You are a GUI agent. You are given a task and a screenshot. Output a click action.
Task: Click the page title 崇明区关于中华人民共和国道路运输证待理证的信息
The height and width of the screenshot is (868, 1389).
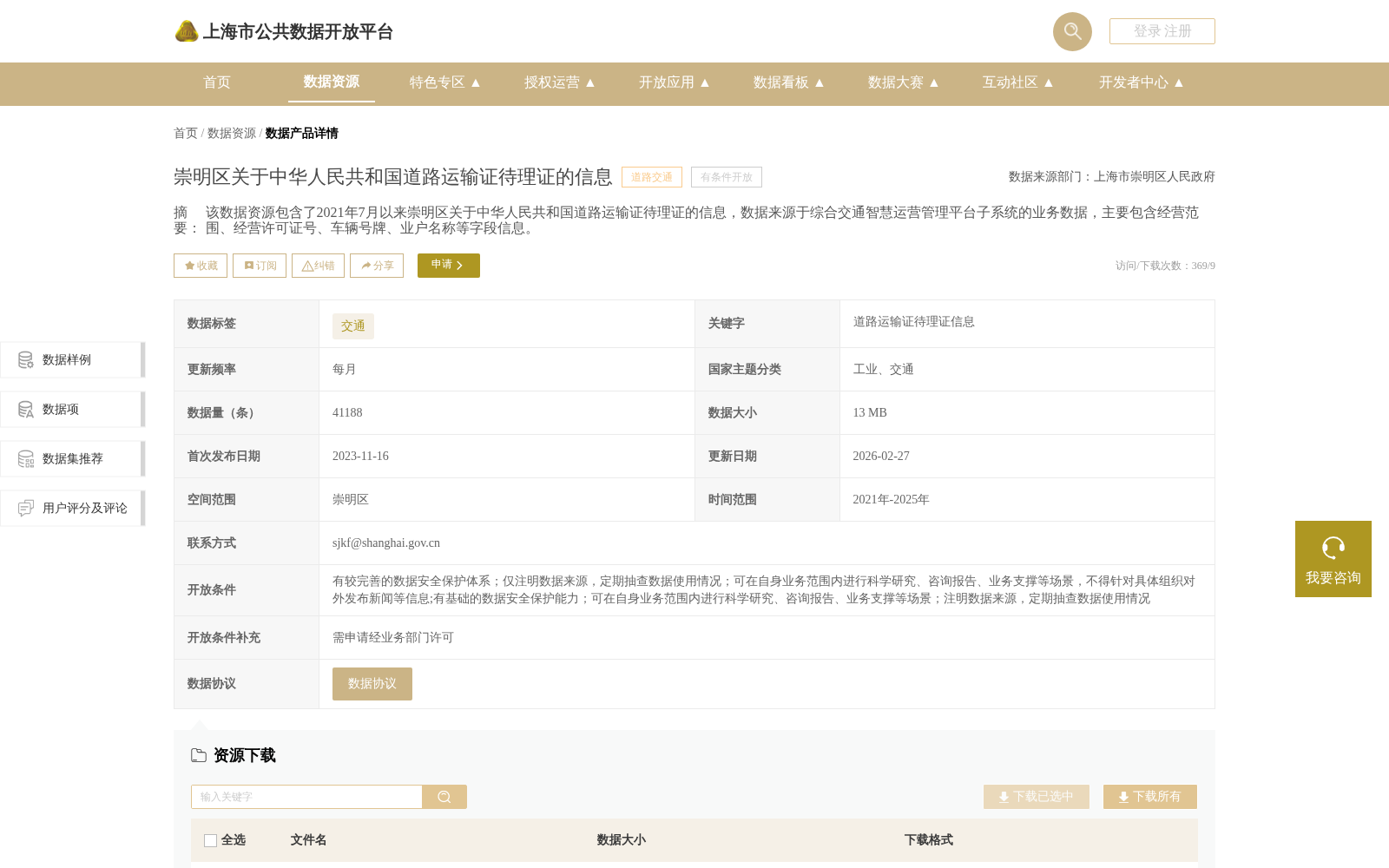tap(393, 177)
